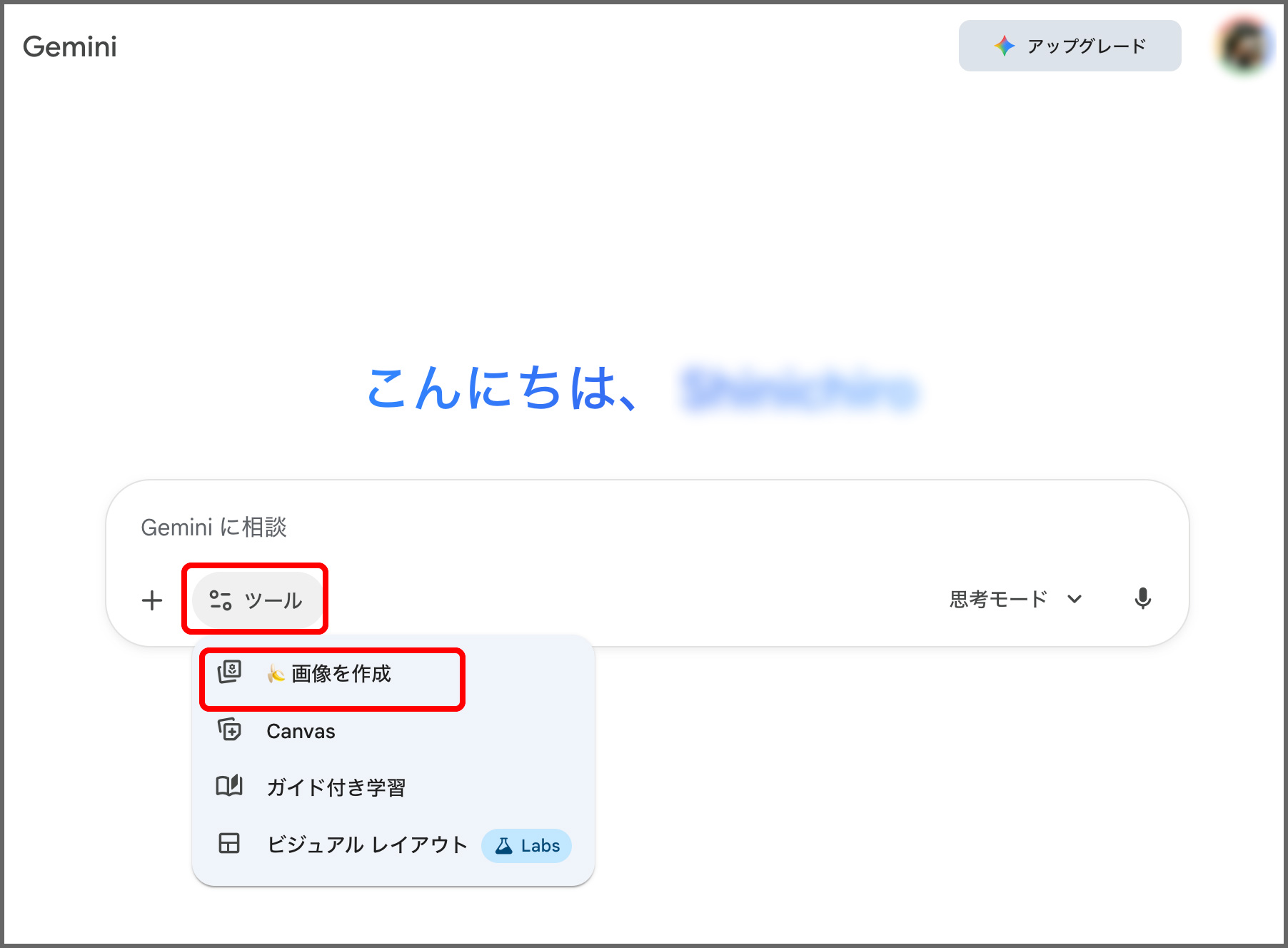The image size is (1288, 948).
Task: Expand the 思考モード chevron arrow
Action: (1075, 599)
